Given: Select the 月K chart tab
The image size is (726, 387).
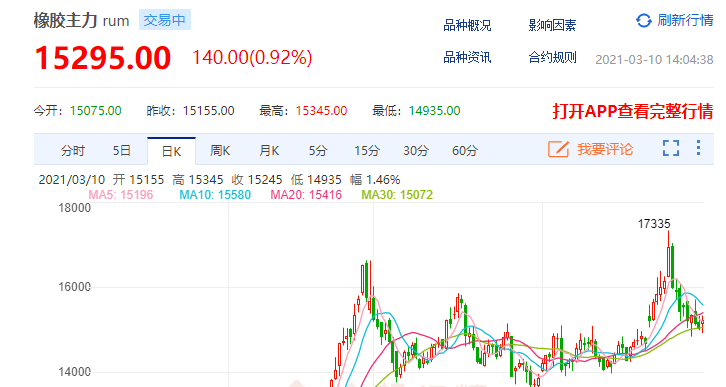Looking at the screenshot, I should tap(269, 151).
